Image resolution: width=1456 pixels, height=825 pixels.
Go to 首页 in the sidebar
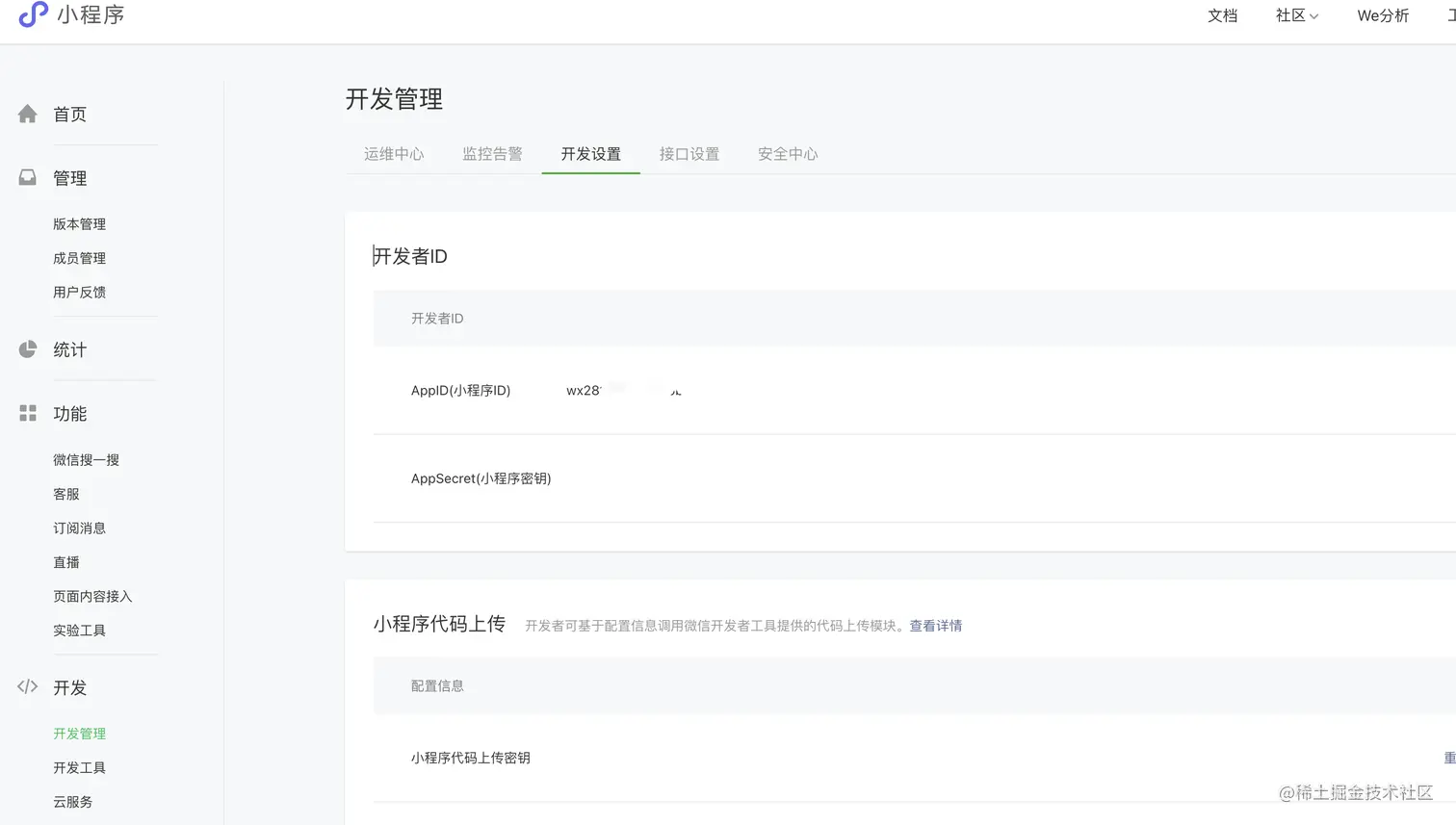coord(69,115)
